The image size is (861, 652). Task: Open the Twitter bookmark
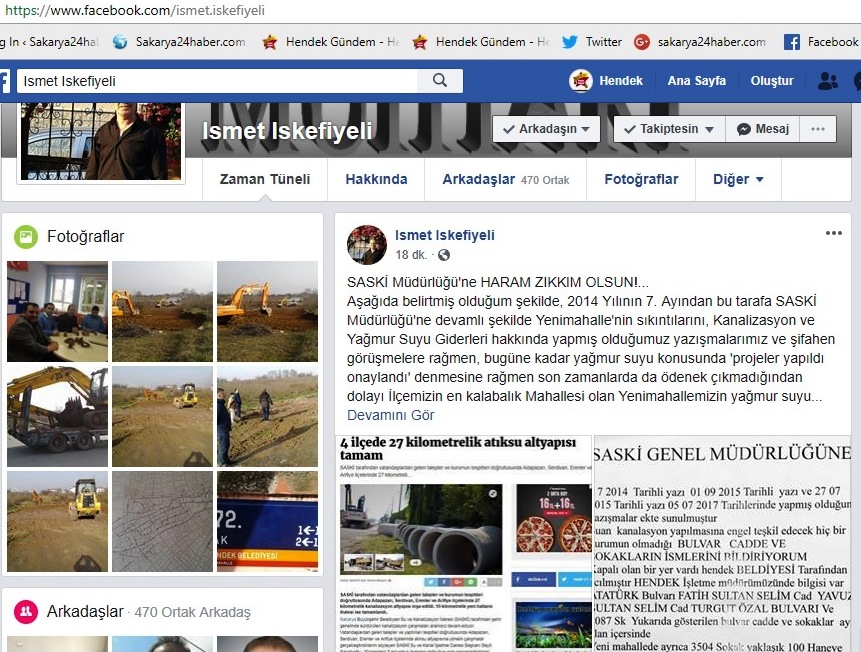pyautogui.click(x=592, y=42)
